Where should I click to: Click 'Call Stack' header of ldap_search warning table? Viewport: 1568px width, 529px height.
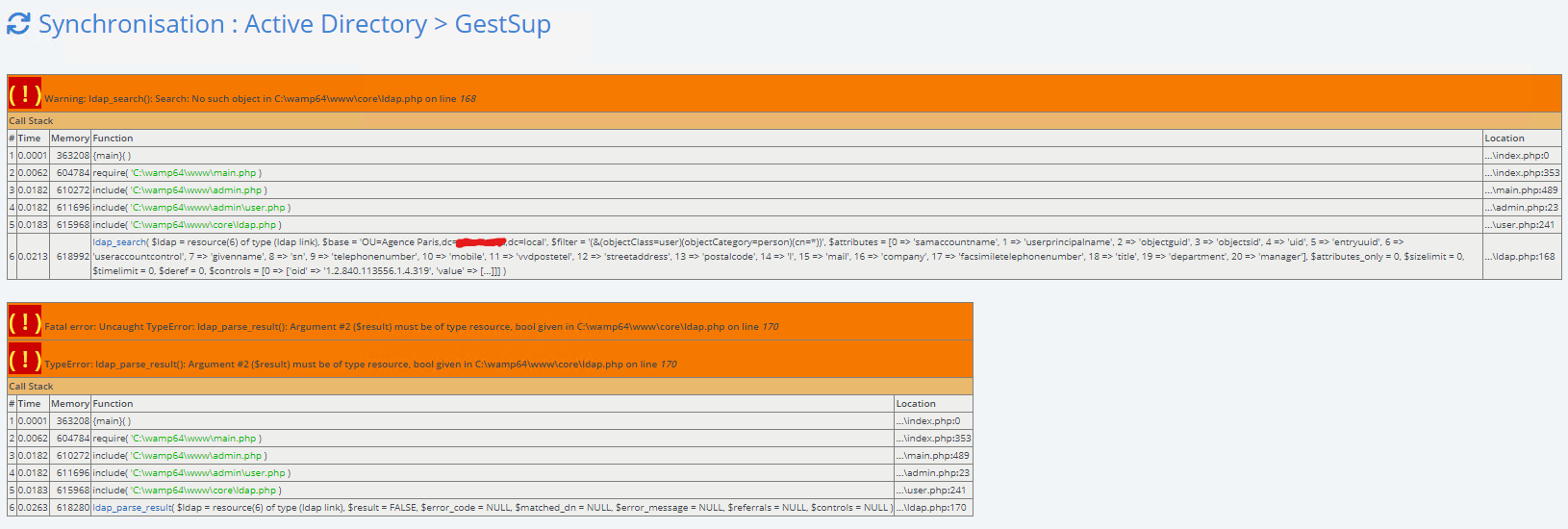pyautogui.click(x=784, y=121)
